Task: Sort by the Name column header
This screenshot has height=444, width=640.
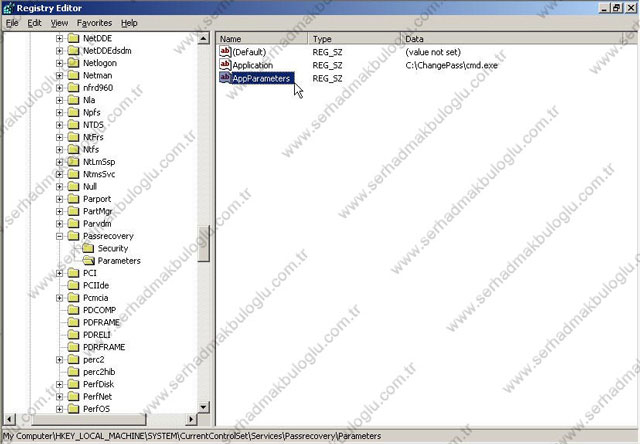Action: pyautogui.click(x=262, y=39)
